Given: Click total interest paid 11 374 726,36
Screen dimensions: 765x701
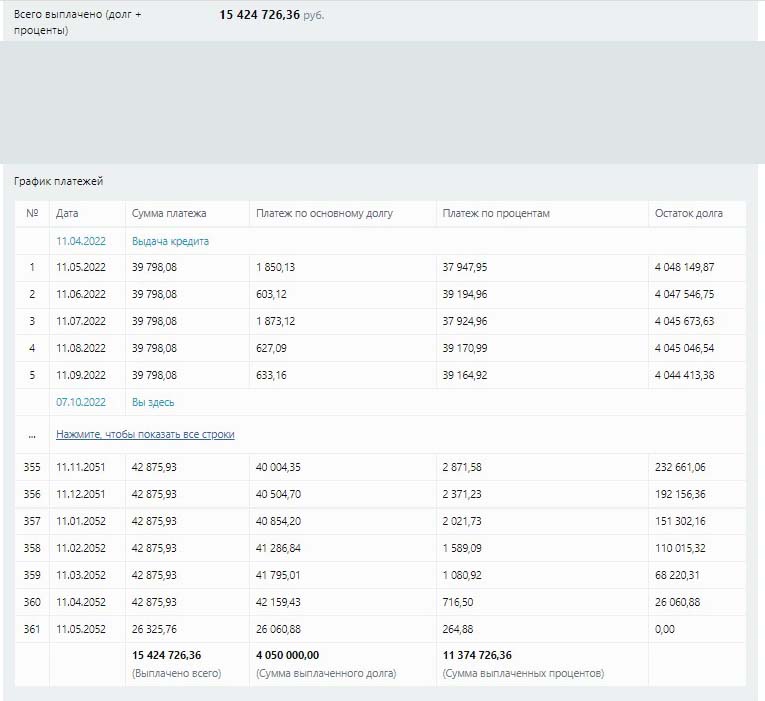Looking at the screenshot, I should click(476, 655).
